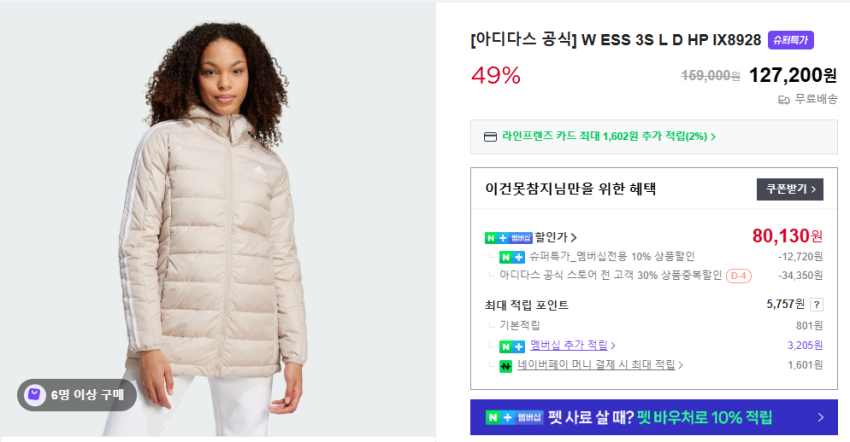Viewport: 850px width, 442px height.
Task: Click the 무료배송 shipping label
Action: 816,99
